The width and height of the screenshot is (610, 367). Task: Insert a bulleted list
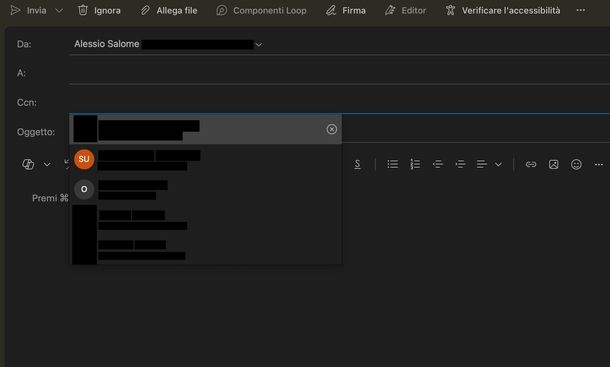coord(393,164)
